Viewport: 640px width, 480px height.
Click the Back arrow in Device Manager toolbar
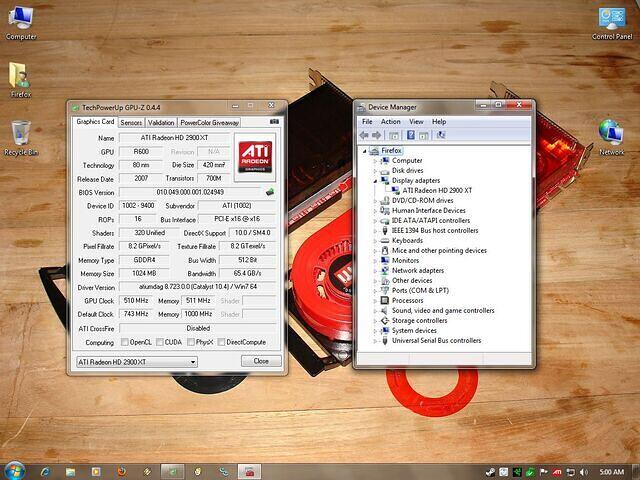[x=364, y=135]
